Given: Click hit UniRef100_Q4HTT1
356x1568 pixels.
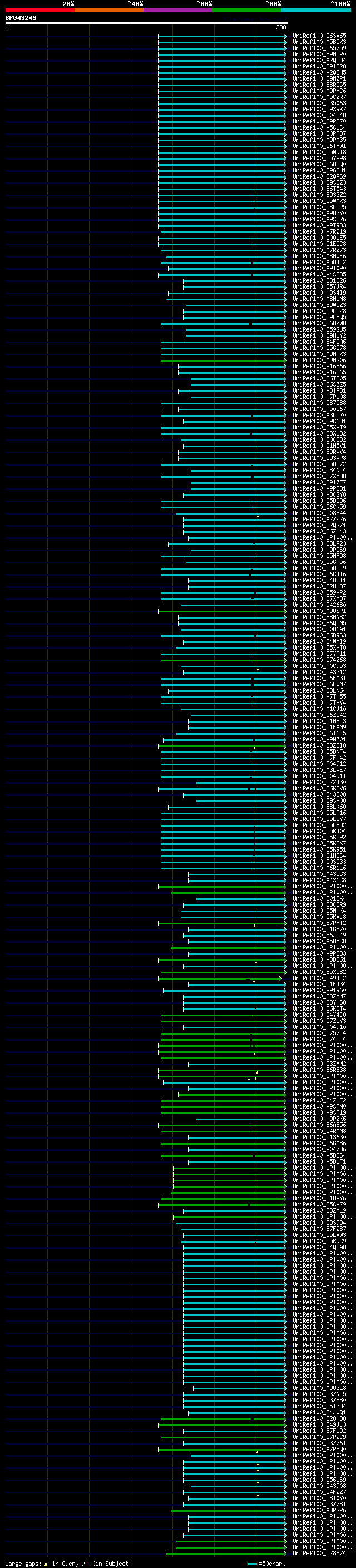Looking at the screenshot, I should tap(319, 581).
